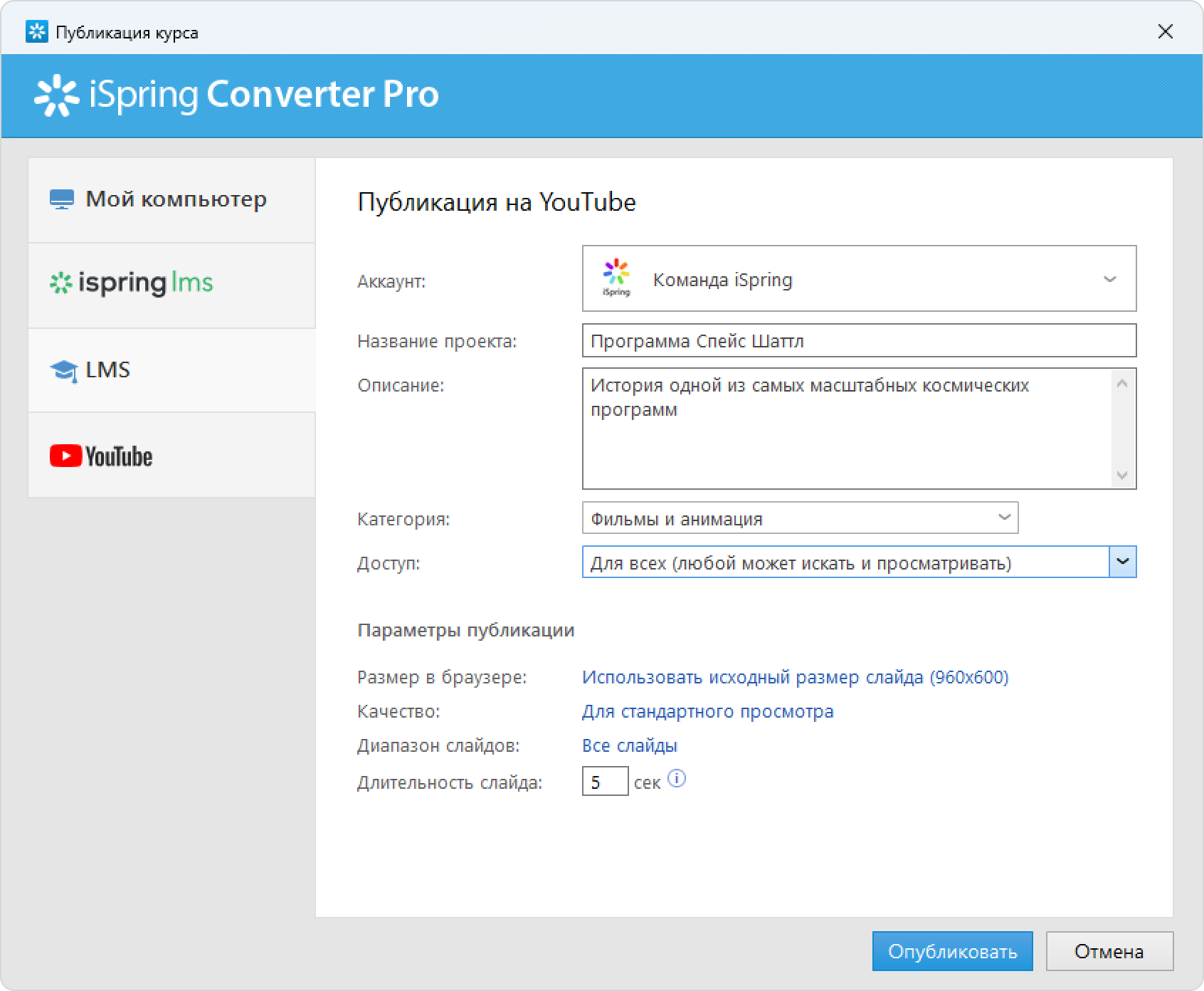Viewport: 1204px width, 991px height.
Task: Open the Мой компьютер publishing tab
Action: [x=171, y=200]
